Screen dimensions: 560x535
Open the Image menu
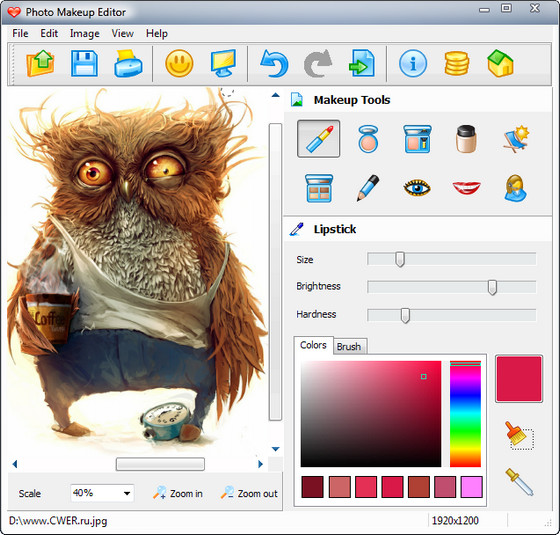[x=85, y=34]
